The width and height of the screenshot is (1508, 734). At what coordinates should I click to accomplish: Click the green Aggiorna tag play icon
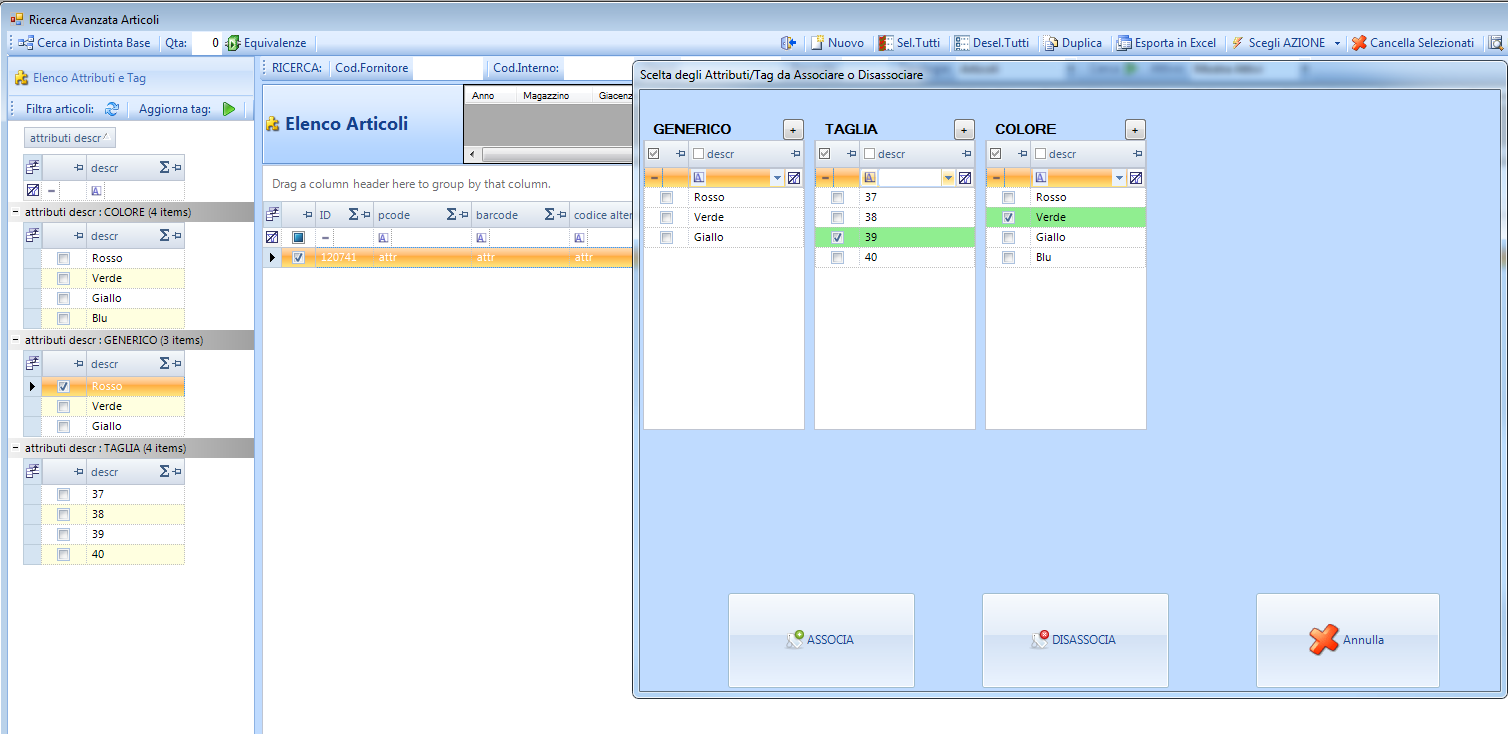[229, 109]
